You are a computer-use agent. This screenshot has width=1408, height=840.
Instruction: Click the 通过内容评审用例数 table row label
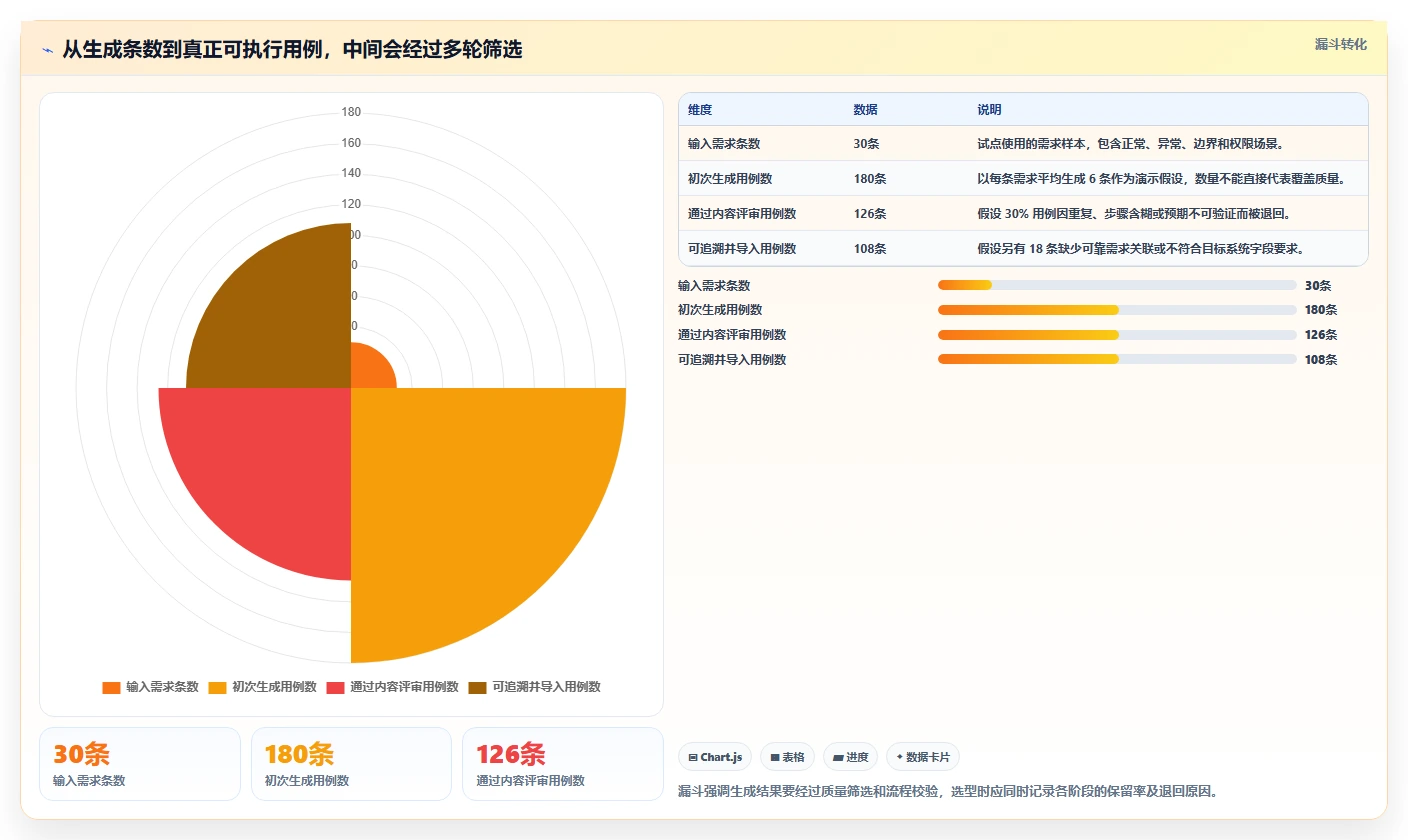pyautogui.click(x=742, y=214)
